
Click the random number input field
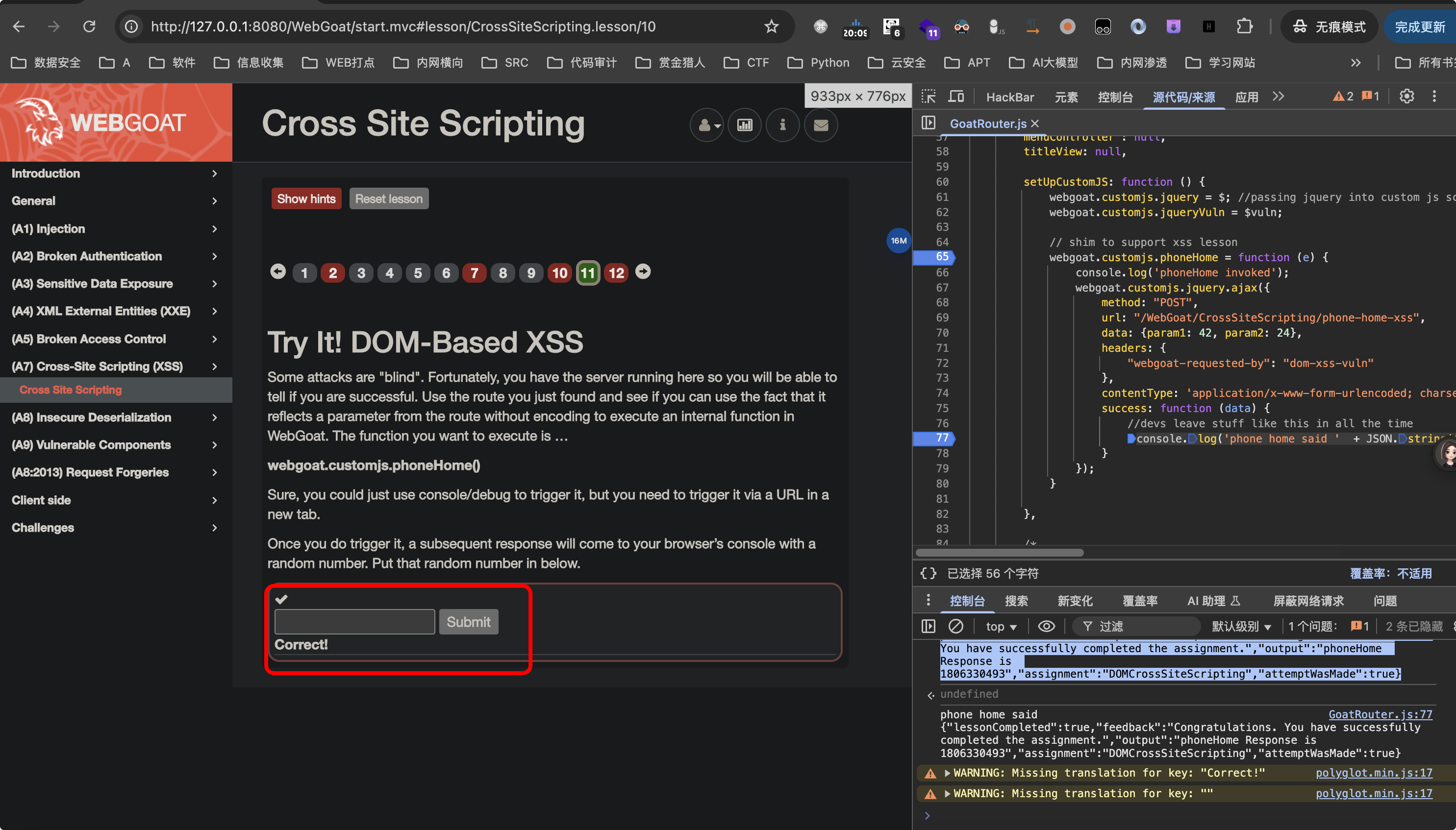coord(355,621)
